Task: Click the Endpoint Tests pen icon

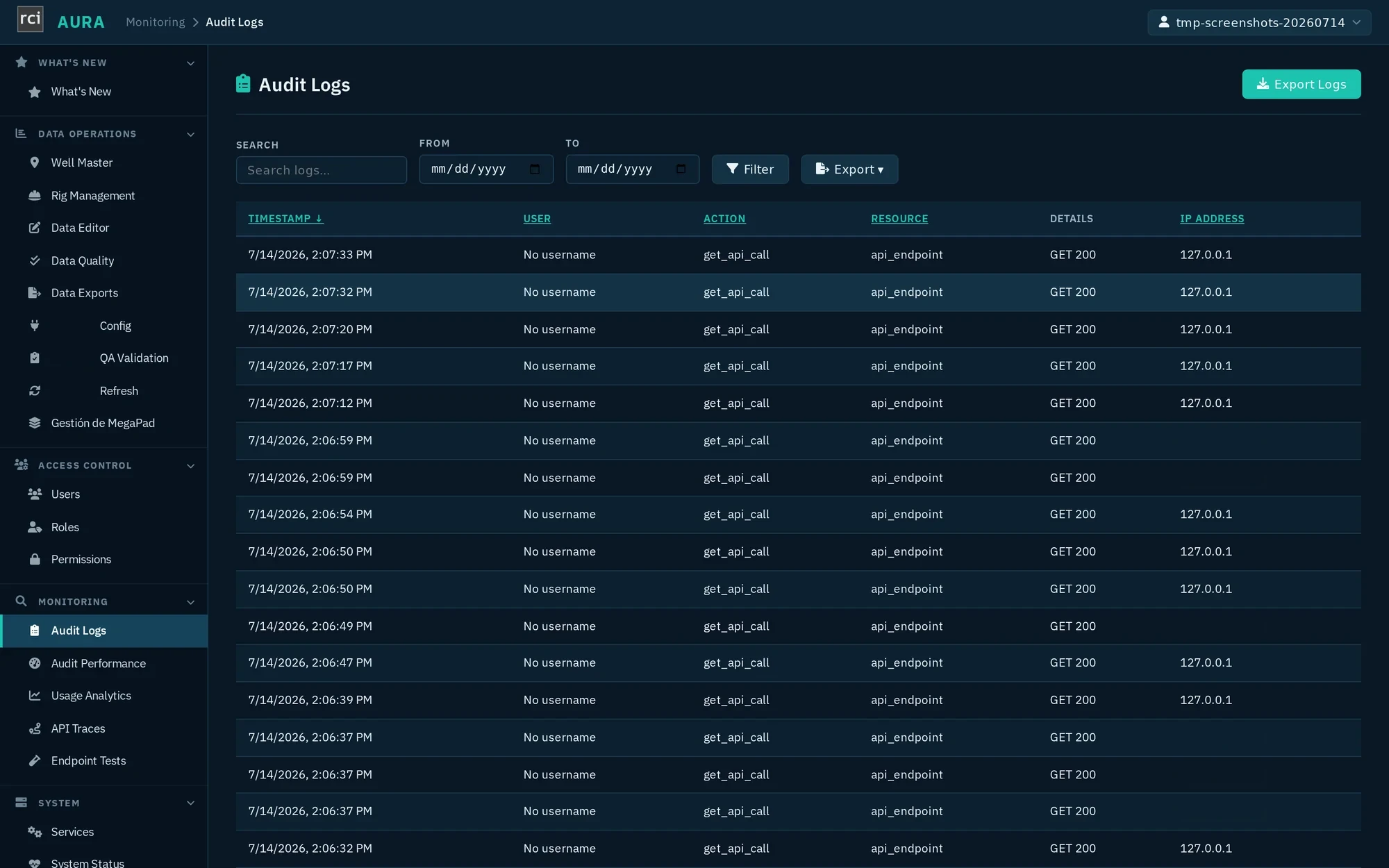Action: [x=35, y=760]
